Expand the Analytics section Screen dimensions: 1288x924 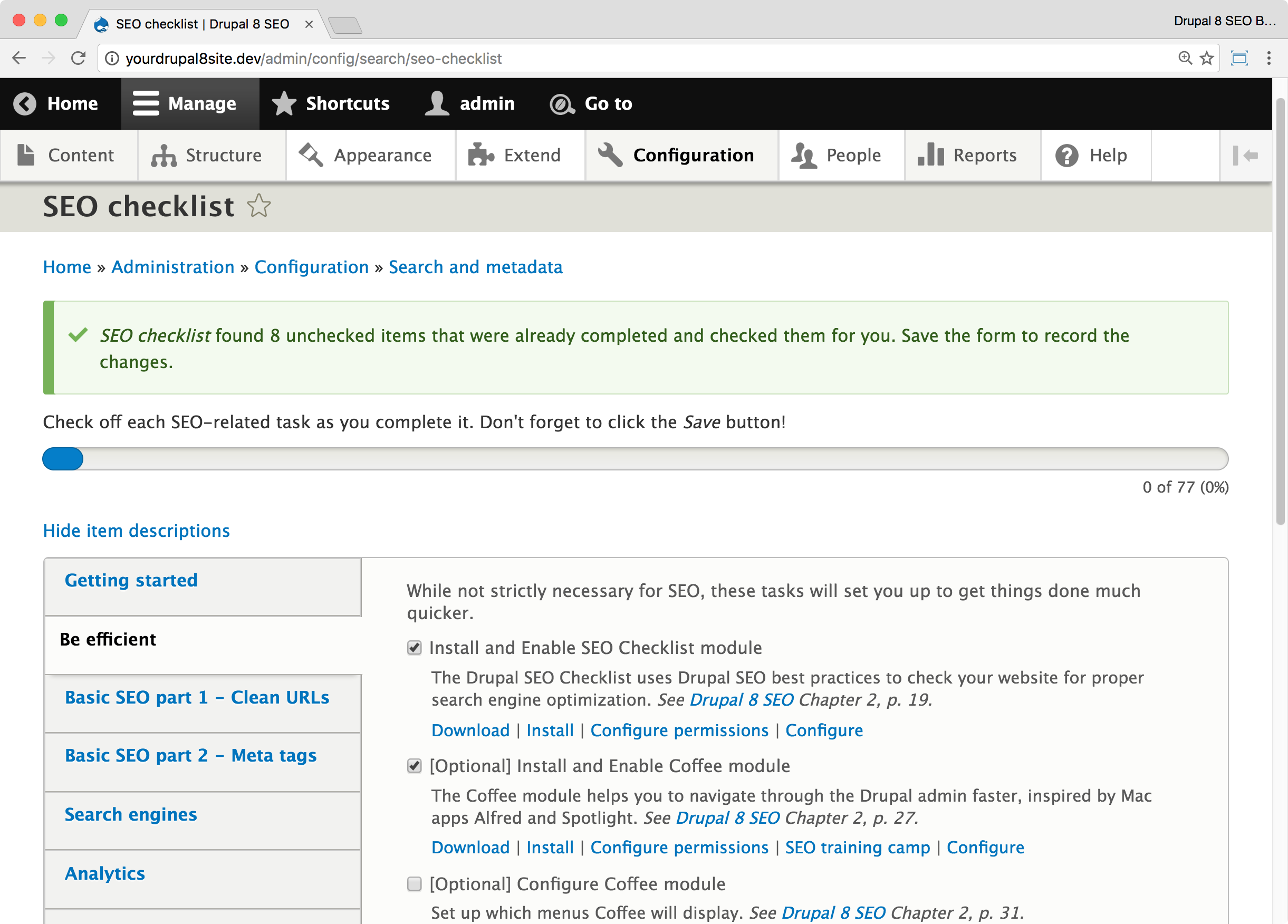pyautogui.click(x=104, y=873)
